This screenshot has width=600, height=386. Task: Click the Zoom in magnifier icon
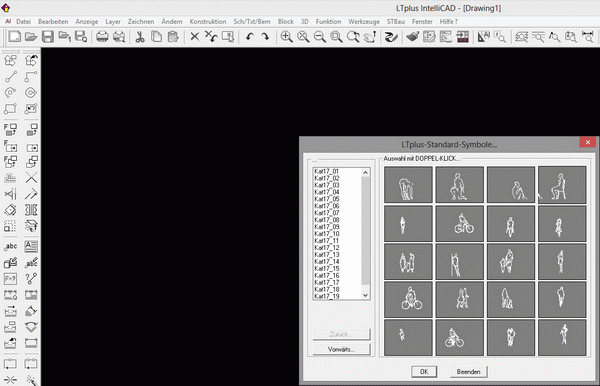tap(286, 37)
